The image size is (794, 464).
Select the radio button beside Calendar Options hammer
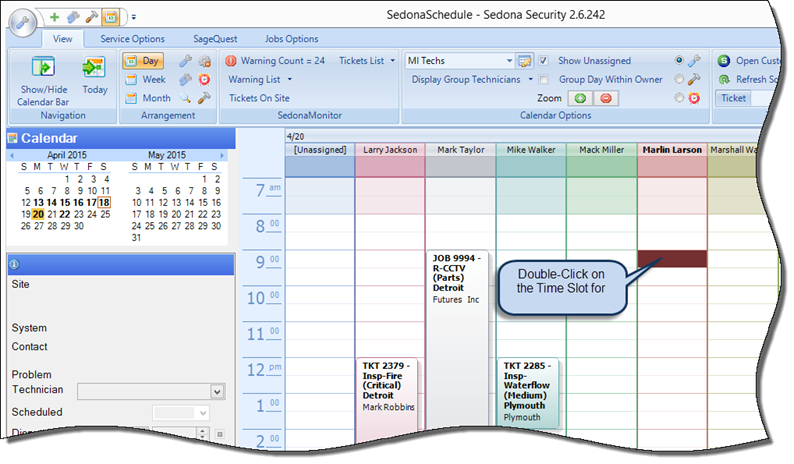point(679,79)
